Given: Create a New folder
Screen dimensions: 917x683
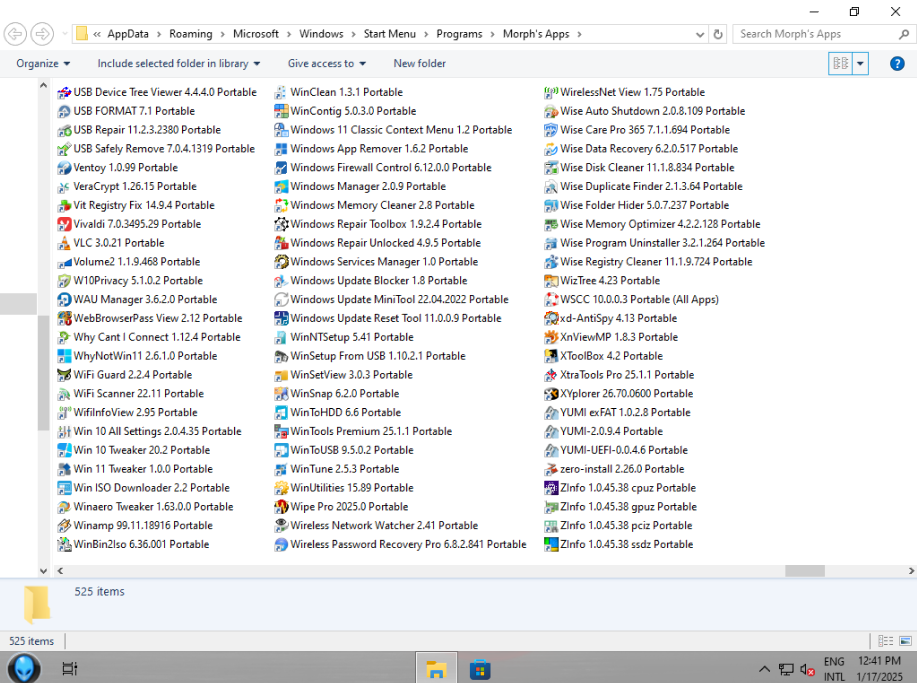Looking at the screenshot, I should coord(419,64).
